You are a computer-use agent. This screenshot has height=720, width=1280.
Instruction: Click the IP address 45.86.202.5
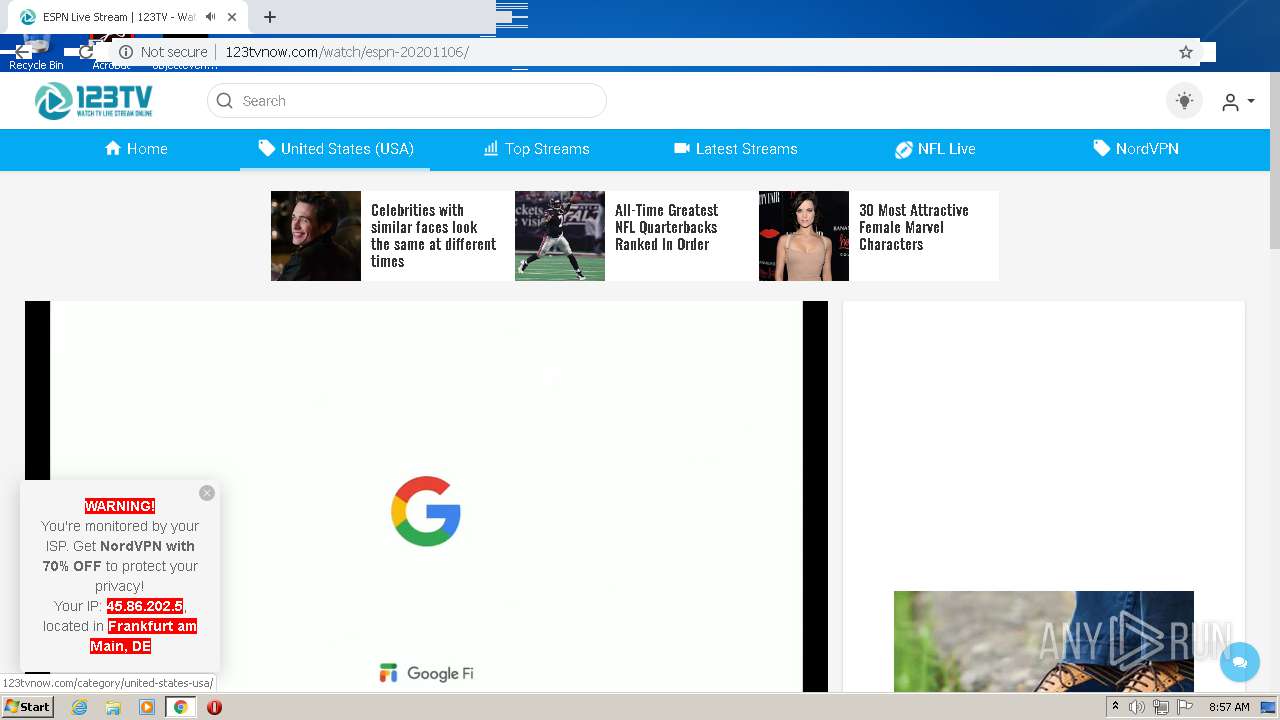pyautogui.click(x=145, y=606)
